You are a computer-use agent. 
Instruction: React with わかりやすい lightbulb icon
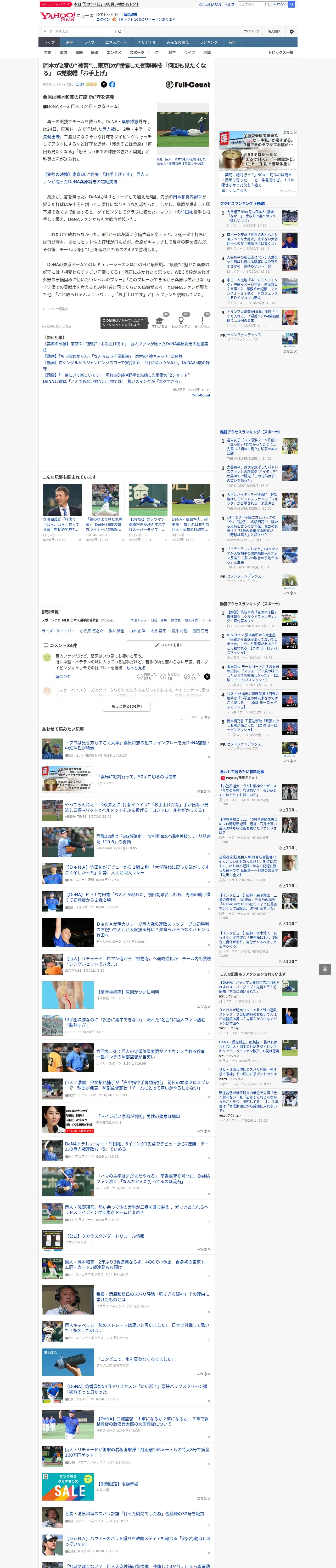pyautogui.click(x=181, y=321)
